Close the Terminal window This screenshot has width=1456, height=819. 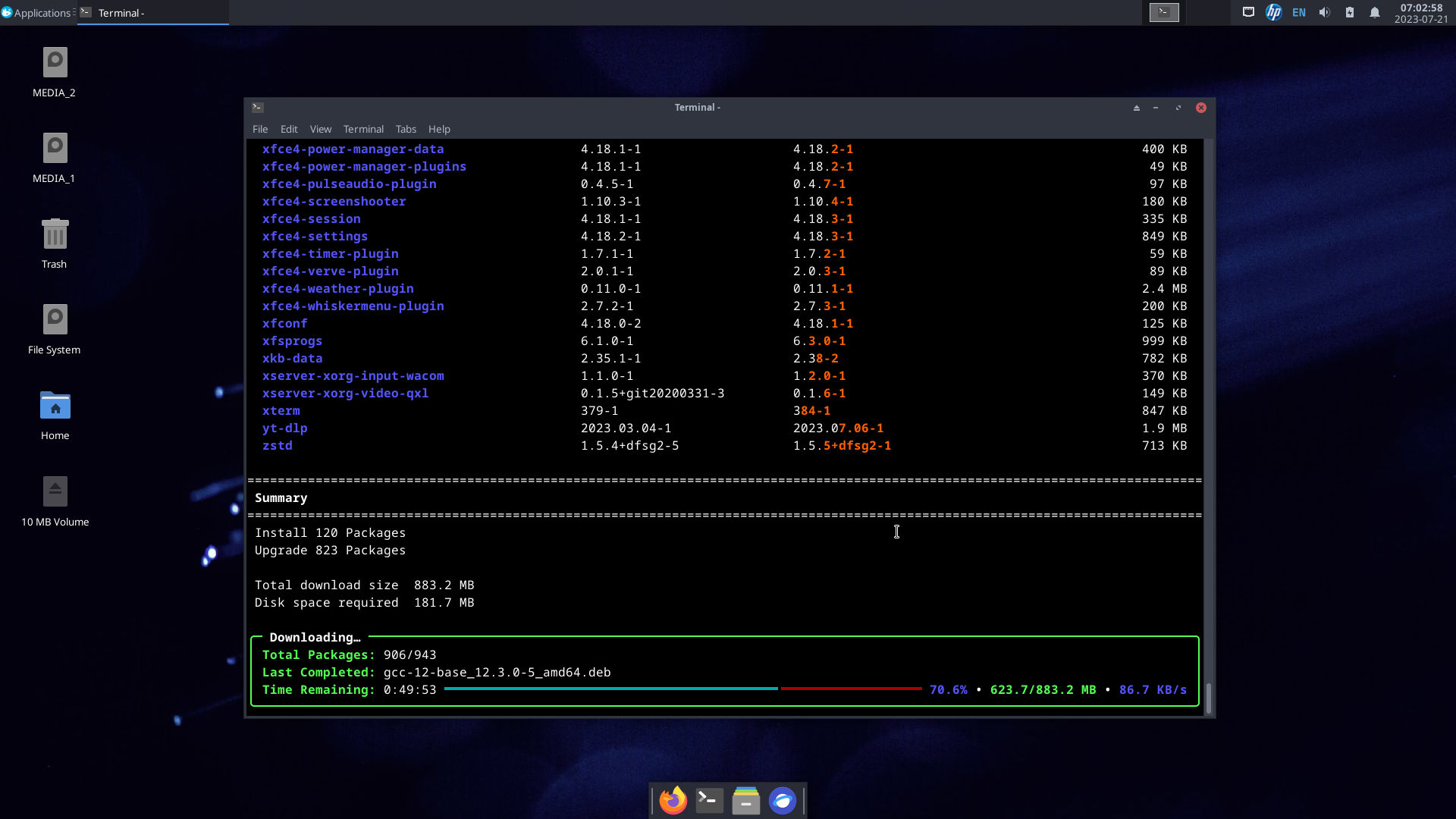(1201, 108)
